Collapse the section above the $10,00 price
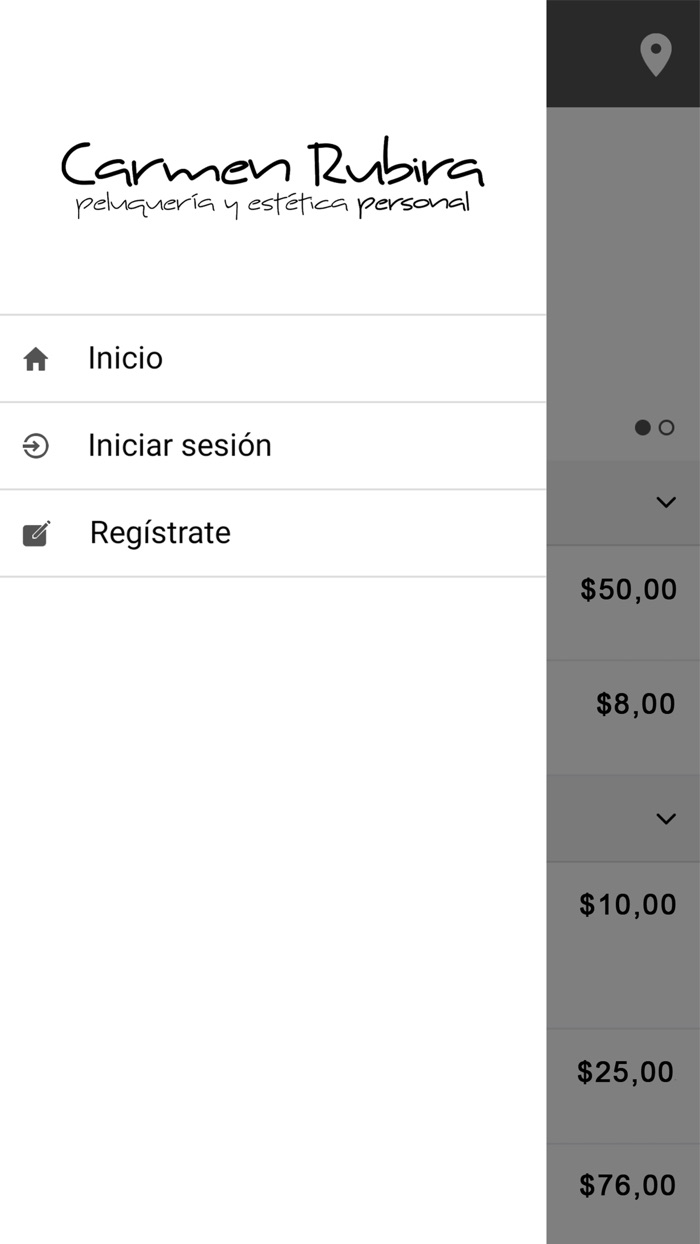 (x=666, y=819)
